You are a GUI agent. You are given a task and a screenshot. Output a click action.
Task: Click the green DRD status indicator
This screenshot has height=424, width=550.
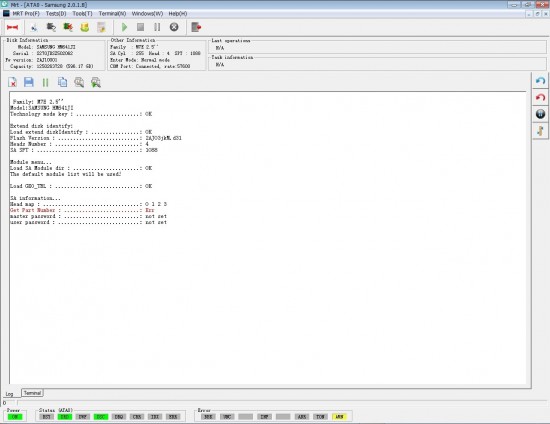pos(65,417)
